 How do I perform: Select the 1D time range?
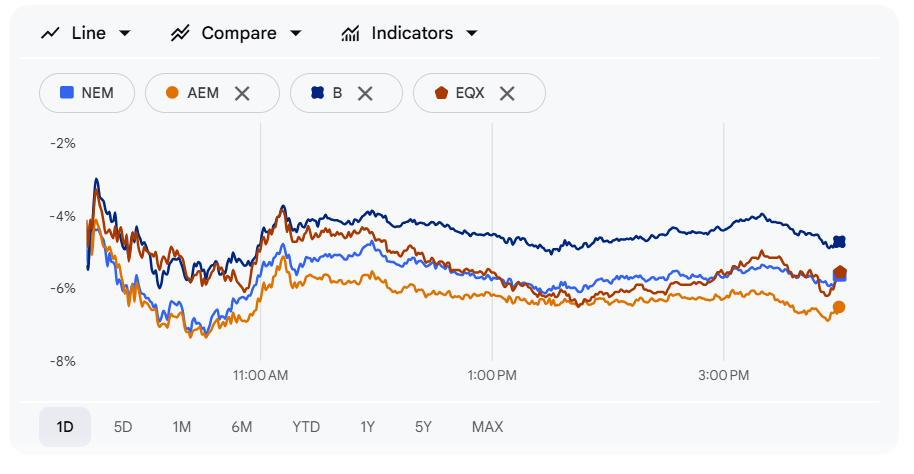pos(65,427)
